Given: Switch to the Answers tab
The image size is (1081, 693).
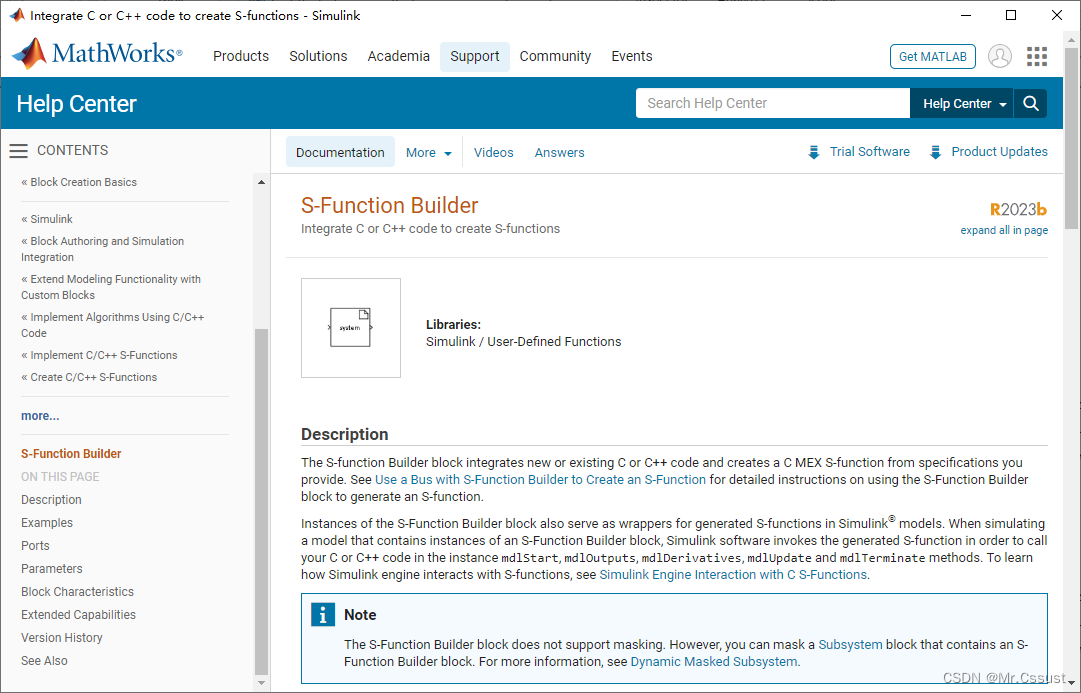Looking at the screenshot, I should (x=559, y=152).
